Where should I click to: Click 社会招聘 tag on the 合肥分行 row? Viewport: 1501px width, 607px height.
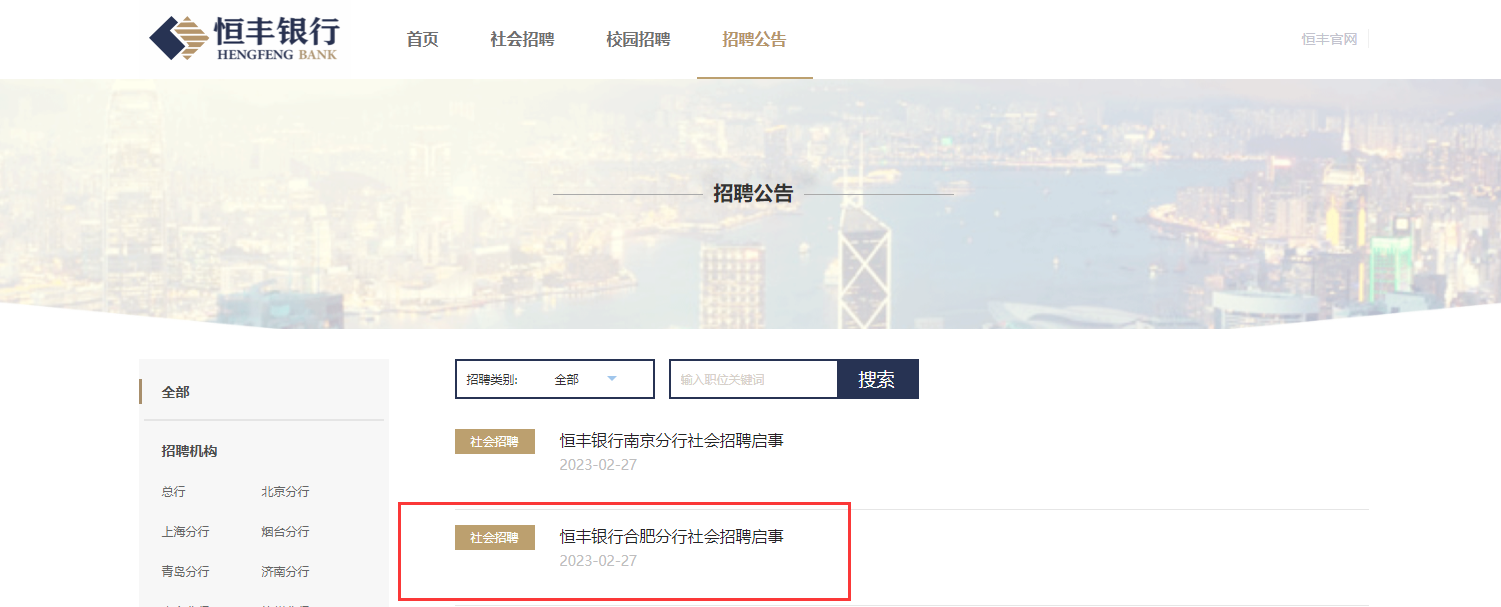pyautogui.click(x=495, y=537)
